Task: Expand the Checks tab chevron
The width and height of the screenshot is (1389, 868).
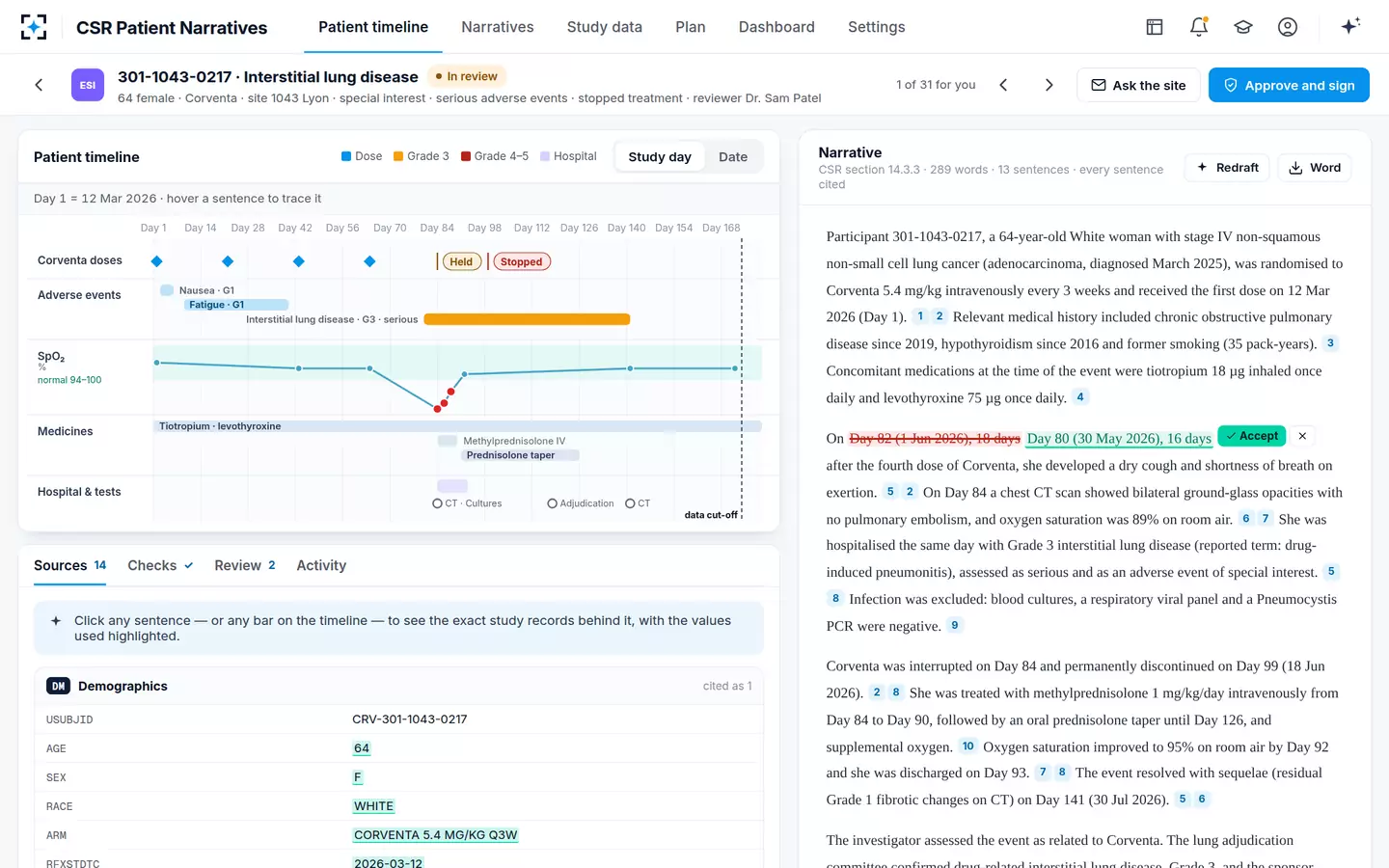Action: coord(189,566)
